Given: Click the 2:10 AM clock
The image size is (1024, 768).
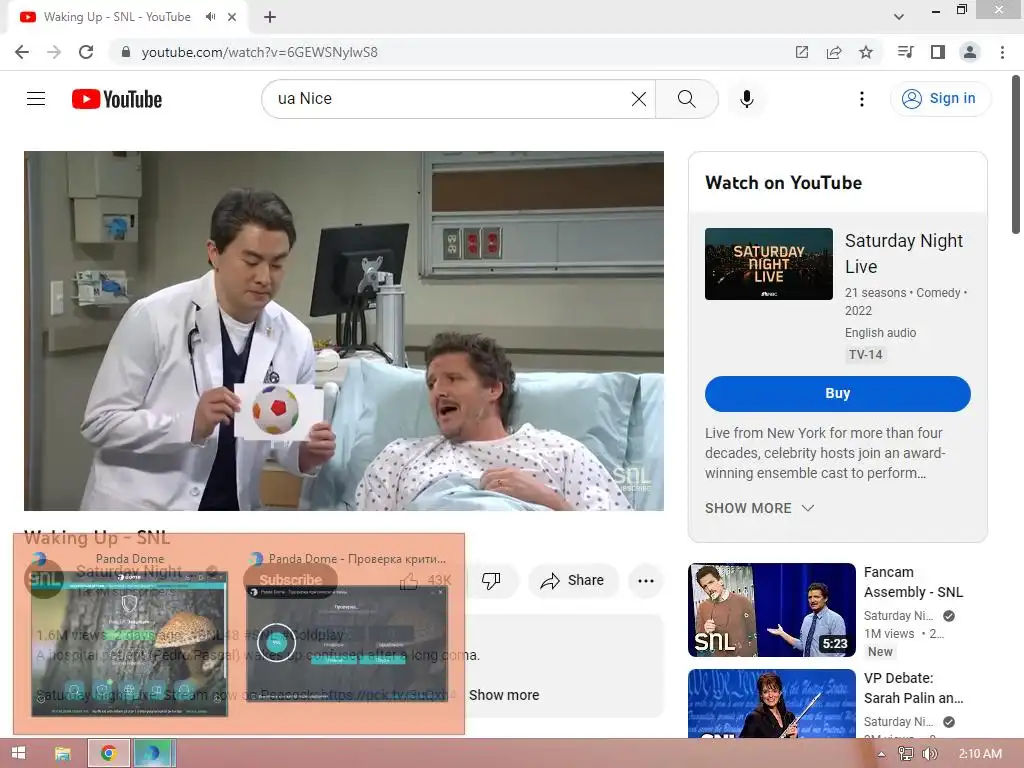Looking at the screenshot, I should click(980, 754).
